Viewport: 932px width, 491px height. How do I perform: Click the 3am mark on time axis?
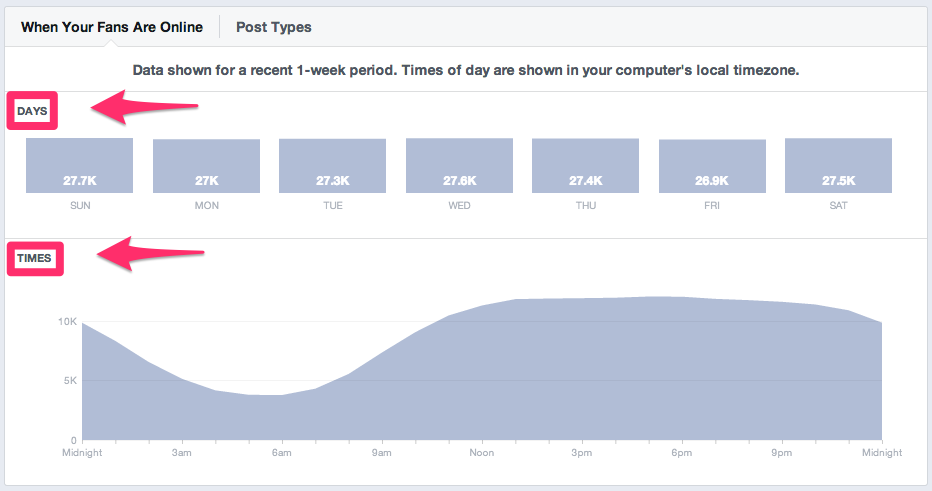[x=181, y=453]
